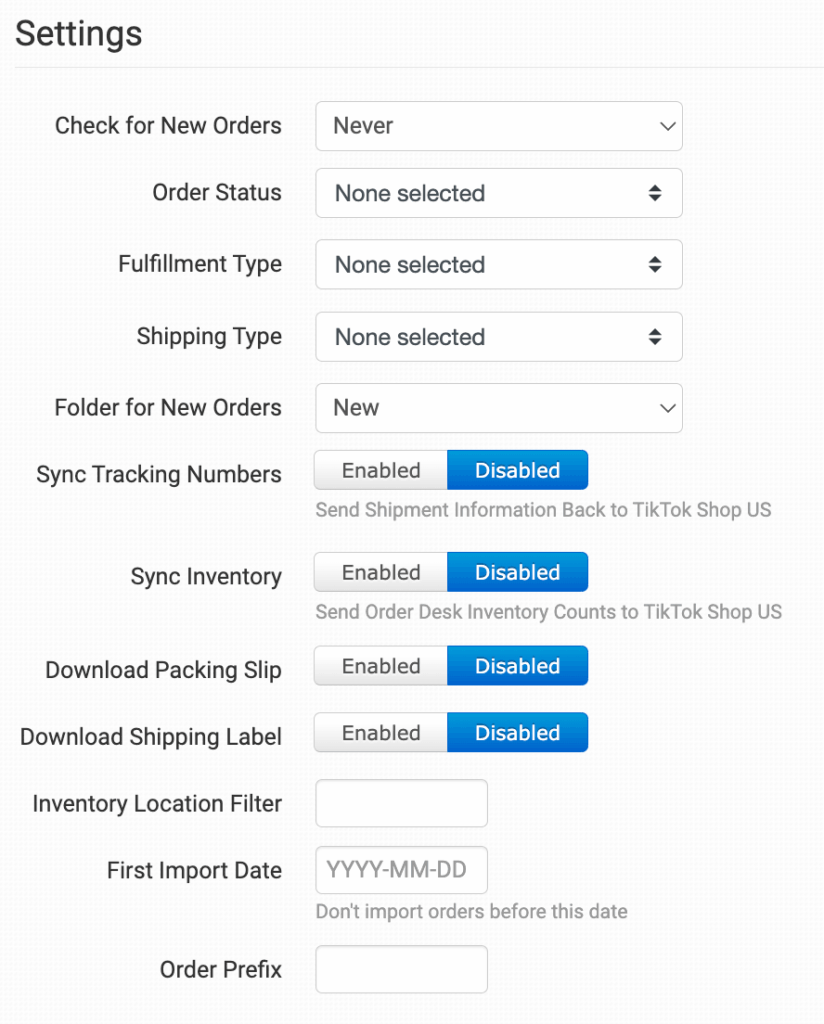Focus the First Import Date field
This screenshot has width=824, height=1024.
[x=401, y=870]
